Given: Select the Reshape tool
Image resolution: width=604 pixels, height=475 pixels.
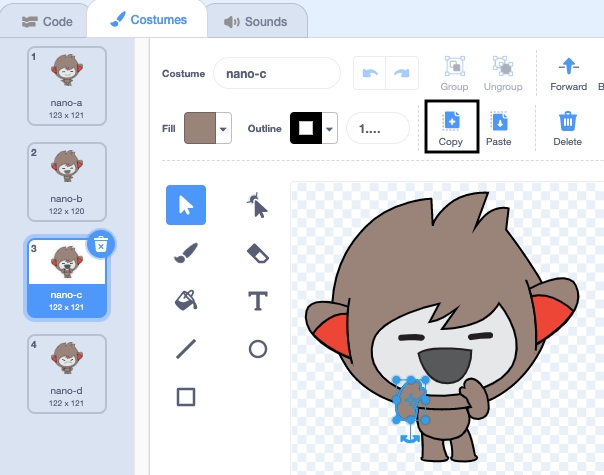Looking at the screenshot, I should click(257, 206).
